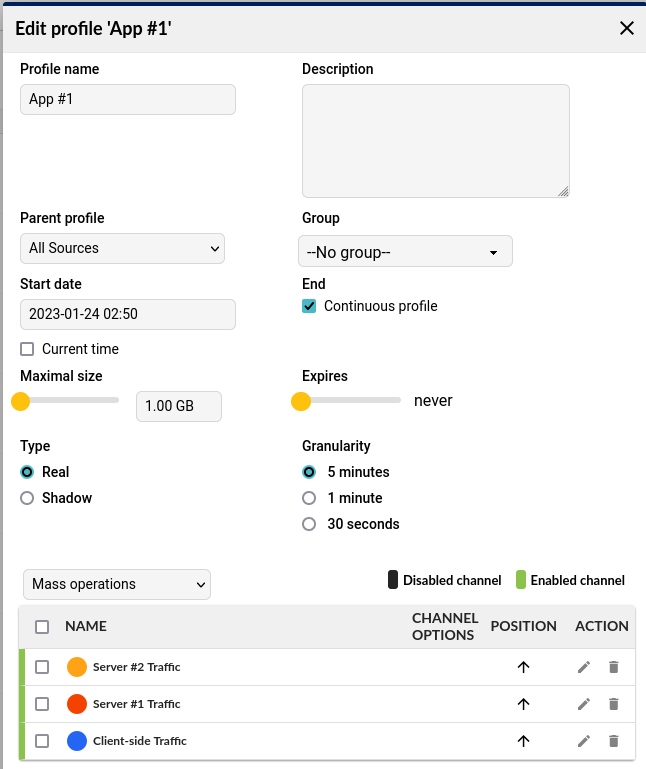This screenshot has height=769, width=646.
Task: Move Server #1 Traffic channel up
Action: coord(523,704)
